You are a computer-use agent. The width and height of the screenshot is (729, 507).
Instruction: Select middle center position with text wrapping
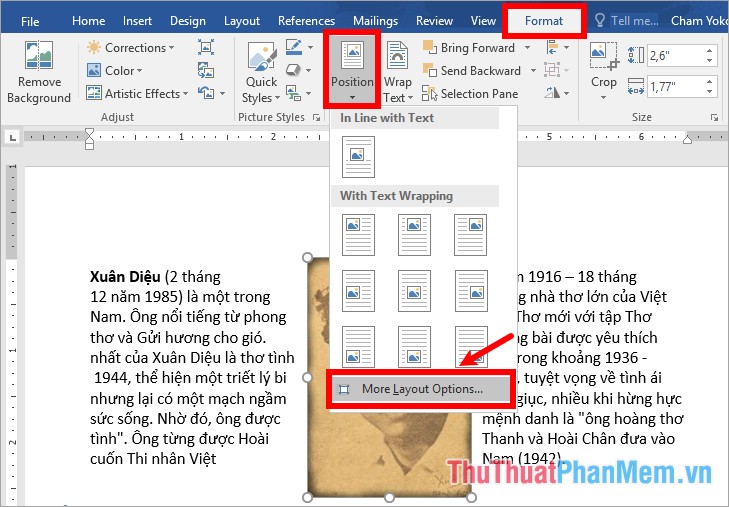tap(414, 291)
